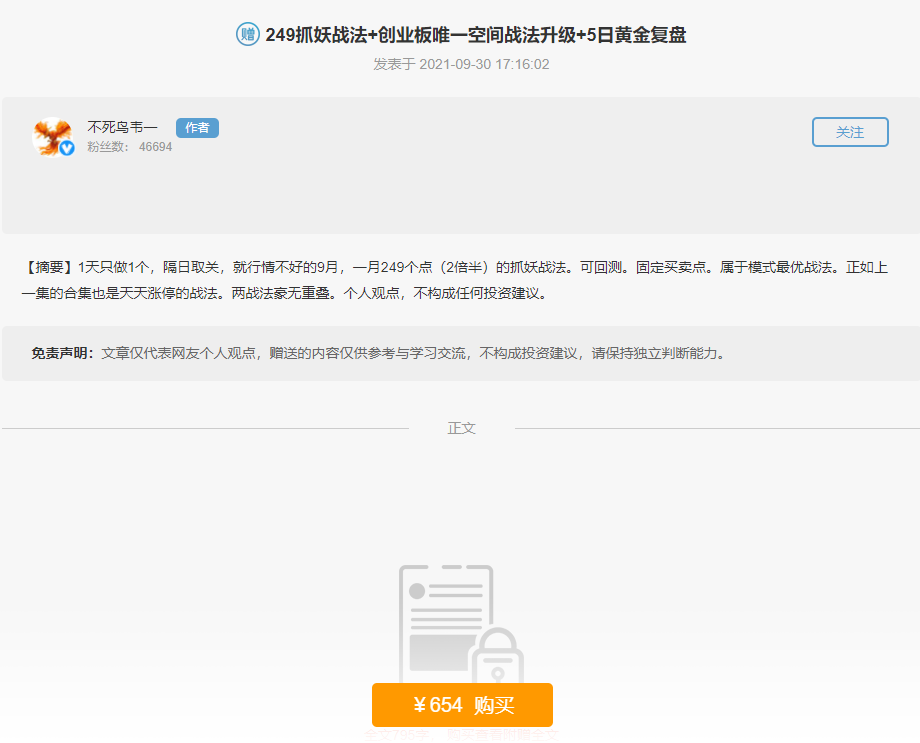Viewport: 920px width, 743px height.
Task: Click the gift (赠) icon beside the title
Action: 247,35
